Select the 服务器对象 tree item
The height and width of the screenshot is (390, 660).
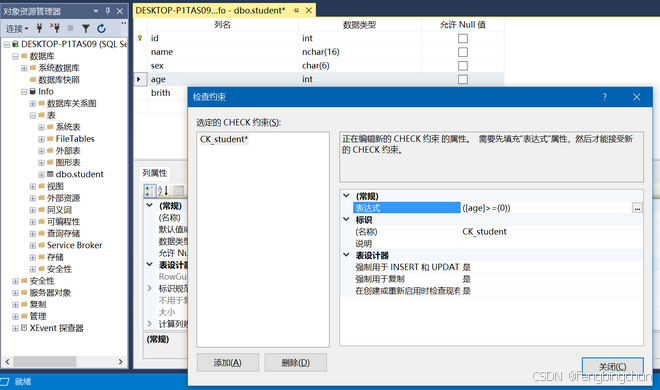(50, 293)
